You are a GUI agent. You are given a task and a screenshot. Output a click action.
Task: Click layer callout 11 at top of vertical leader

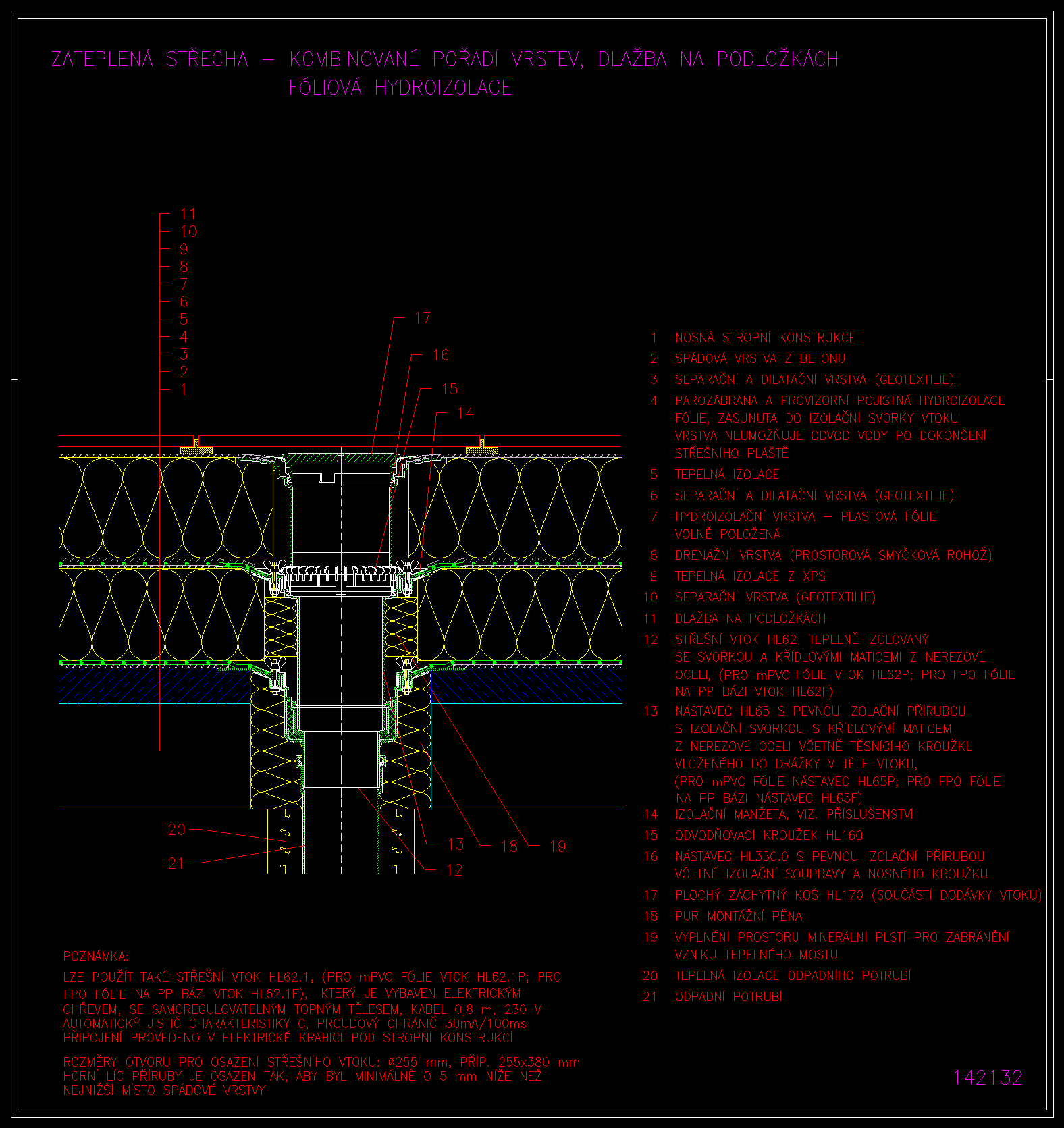point(188,214)
